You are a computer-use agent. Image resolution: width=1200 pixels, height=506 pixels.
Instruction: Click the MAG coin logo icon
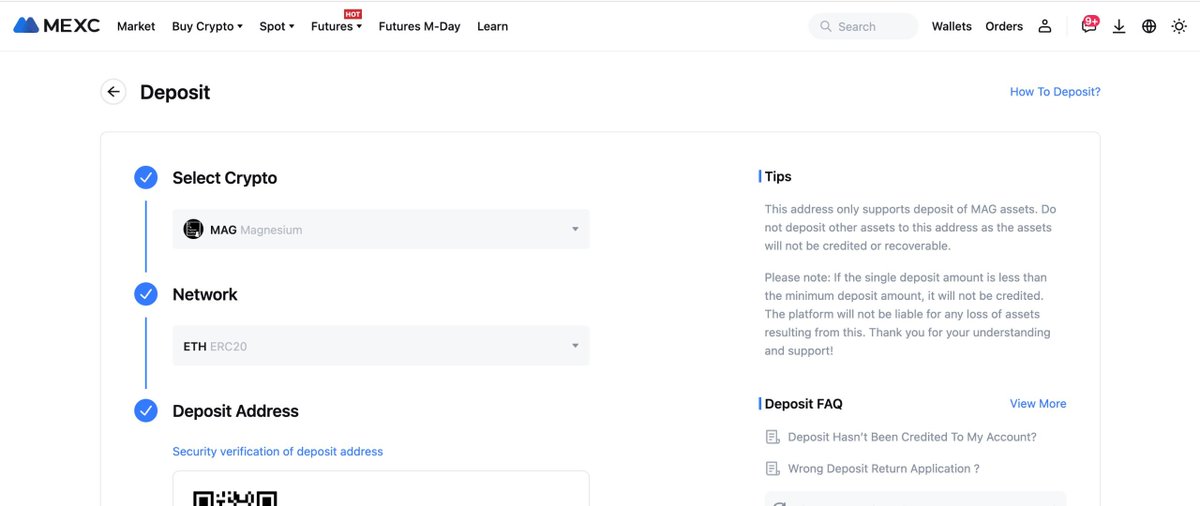[x=193, y=229]
